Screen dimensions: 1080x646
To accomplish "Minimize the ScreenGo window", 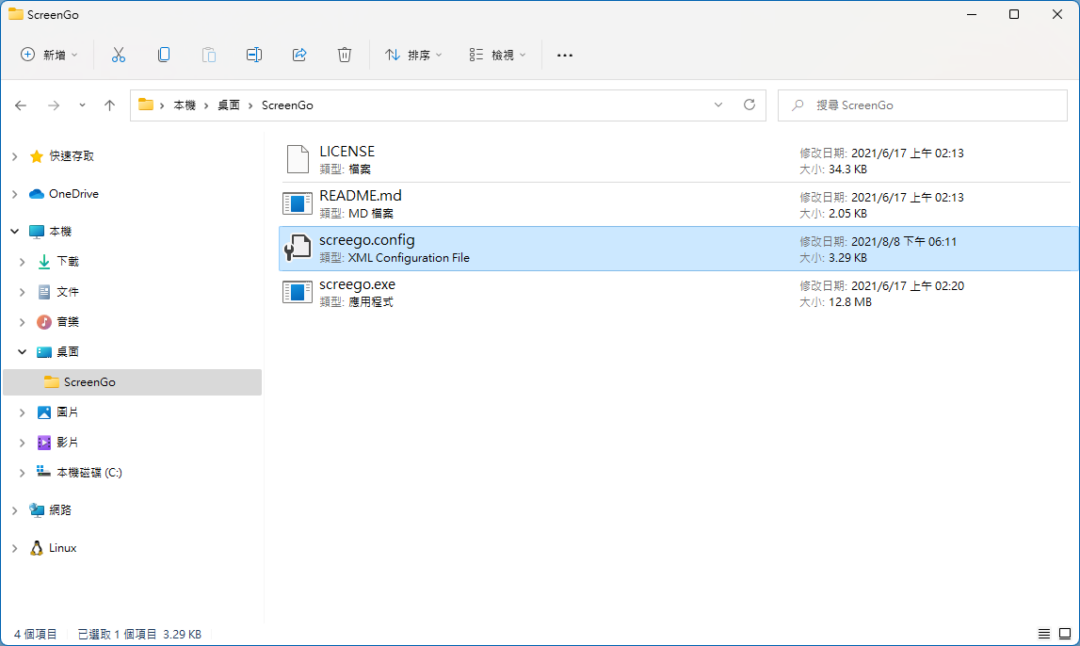I will click(x=972, y=14).
